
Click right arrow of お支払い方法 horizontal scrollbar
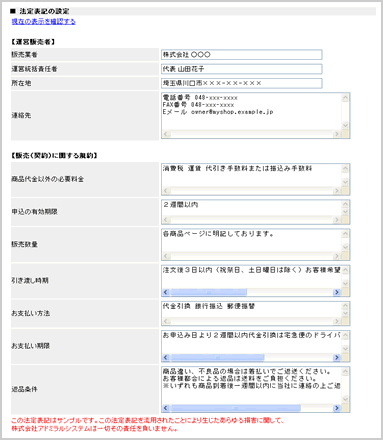[x=337, y=321]
